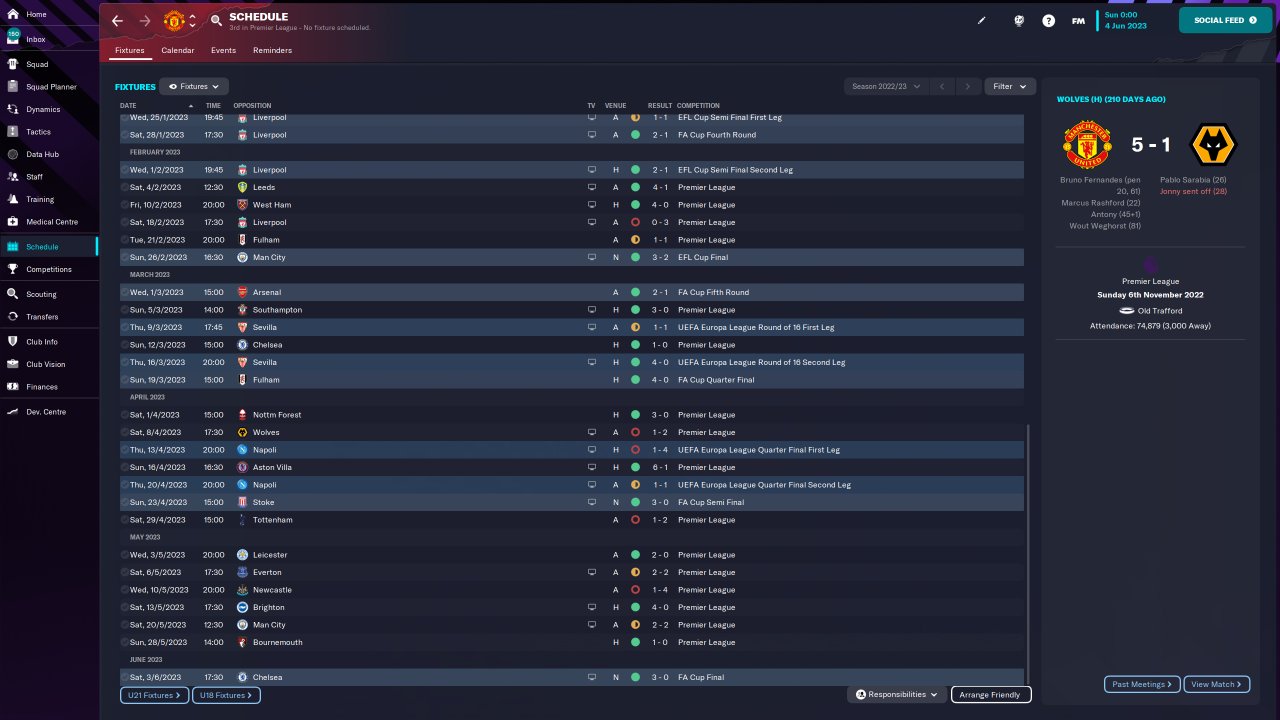Click the club switcher up/down chevrons
1280x720 pixels.
pyautogui.click(x=192, y=21)
